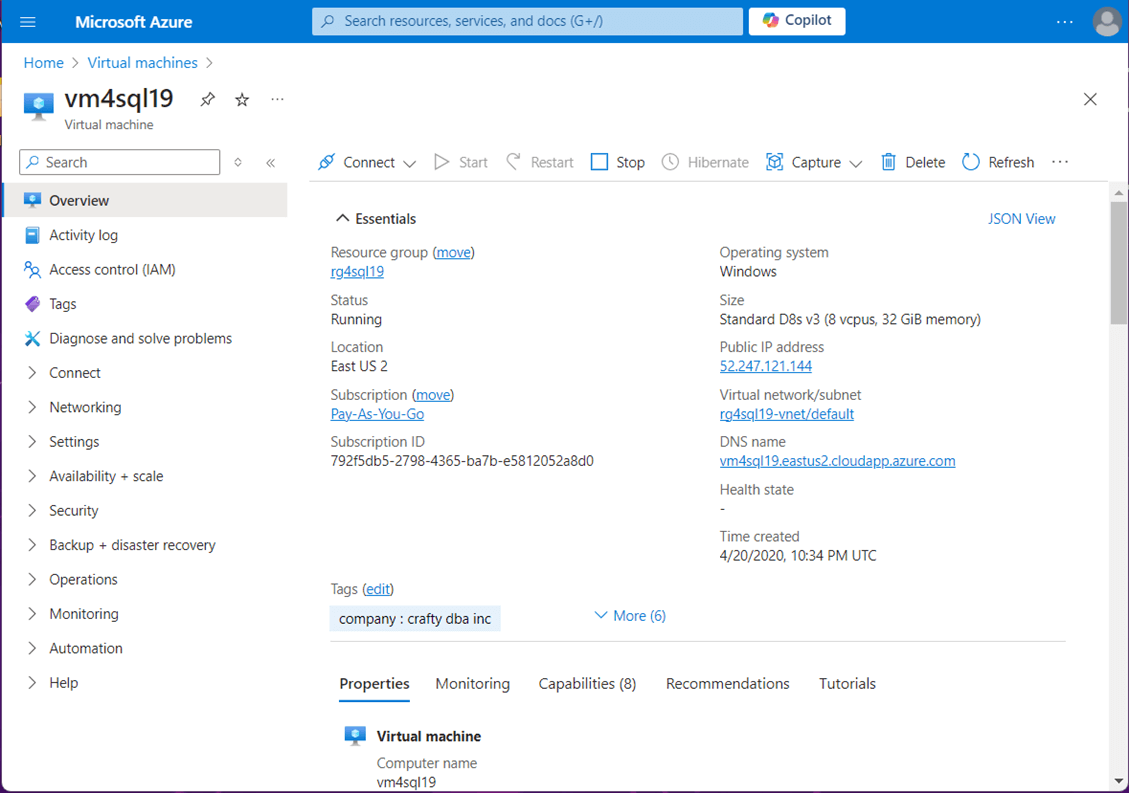The image size is (1129, 793).
Task: Open the top bar ellipsis menu
Action: pyautogui.click(x=1065, y=22)
